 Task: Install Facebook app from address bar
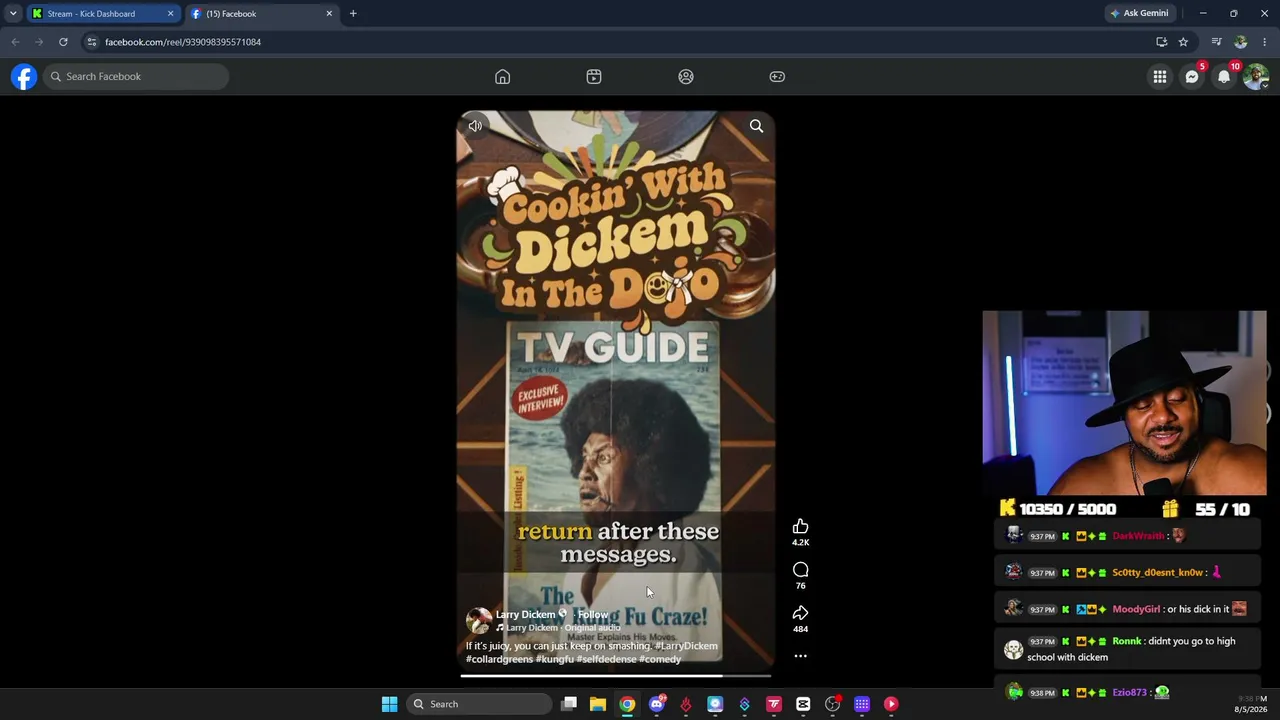[1161, 42]
